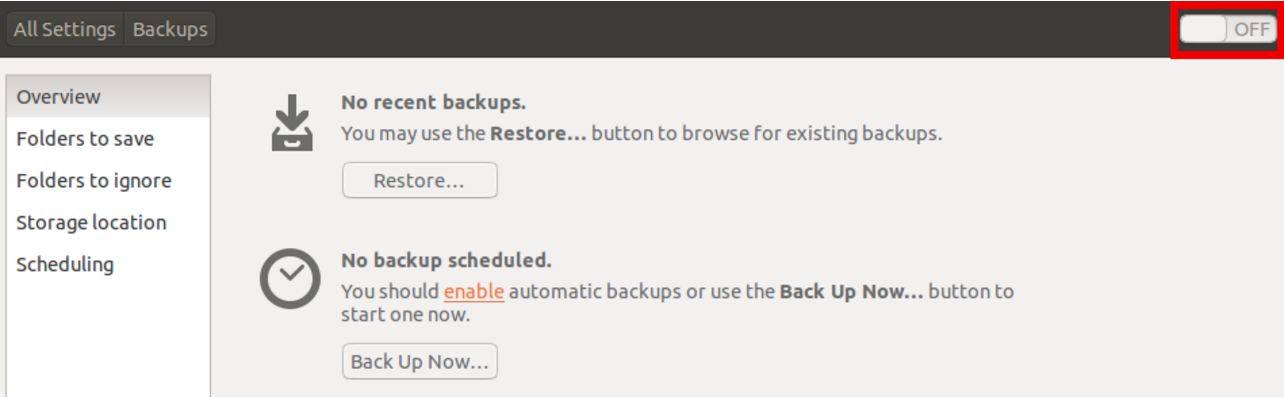Follow the orange enable link

(x=474, y=292)
